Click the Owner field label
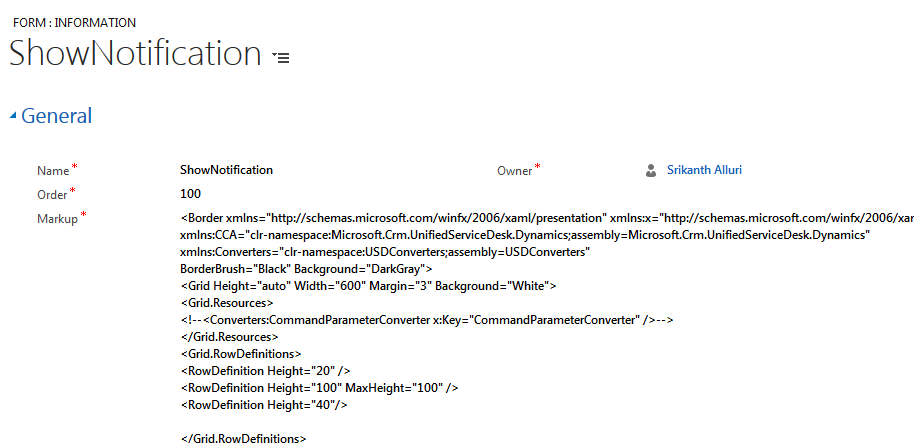The width and height of the screenshot is (914, 443). pos(515,171)
